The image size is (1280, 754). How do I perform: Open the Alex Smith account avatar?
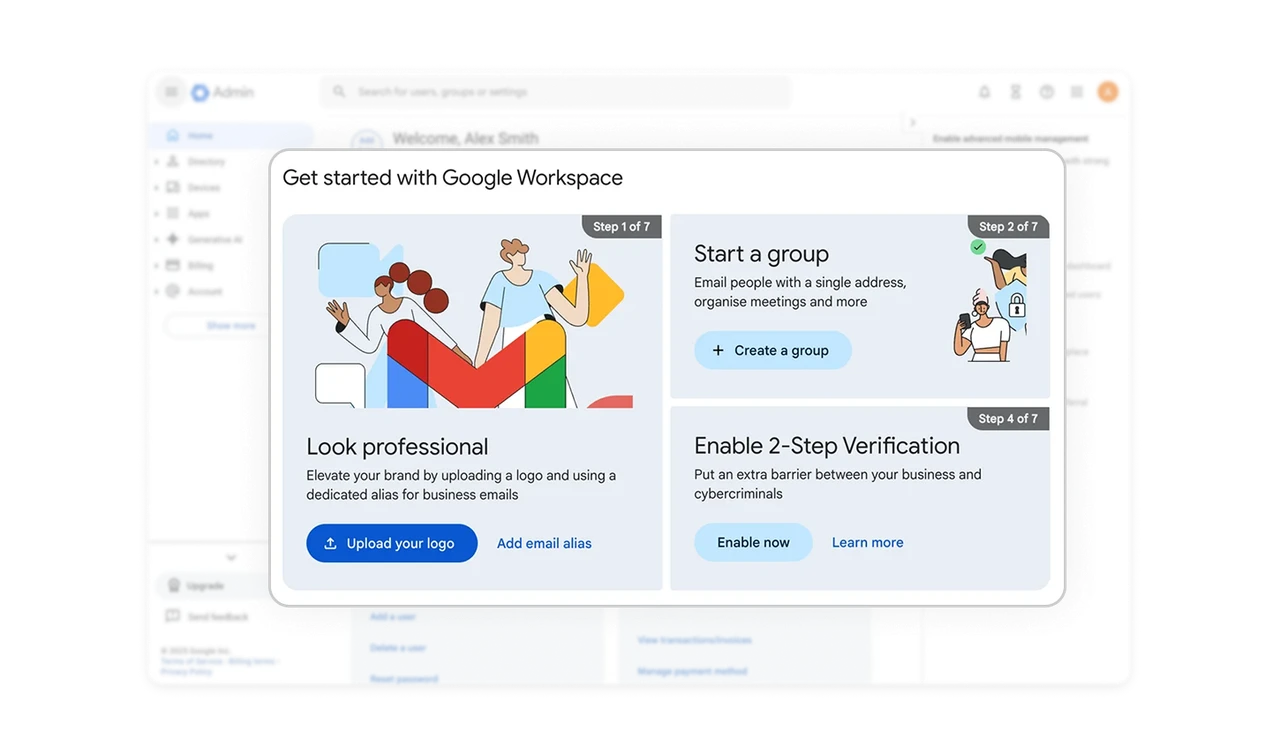tap(1107, 91)
